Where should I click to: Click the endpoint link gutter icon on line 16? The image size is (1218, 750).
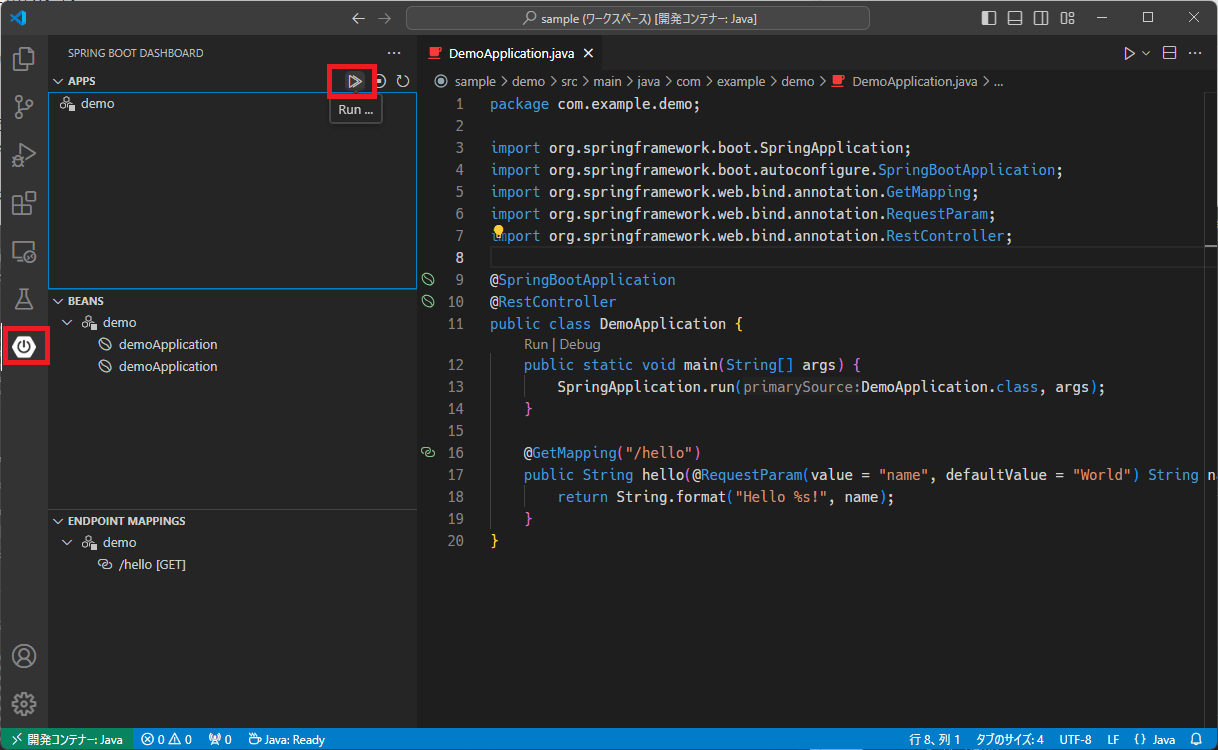[x=428, y=452]
